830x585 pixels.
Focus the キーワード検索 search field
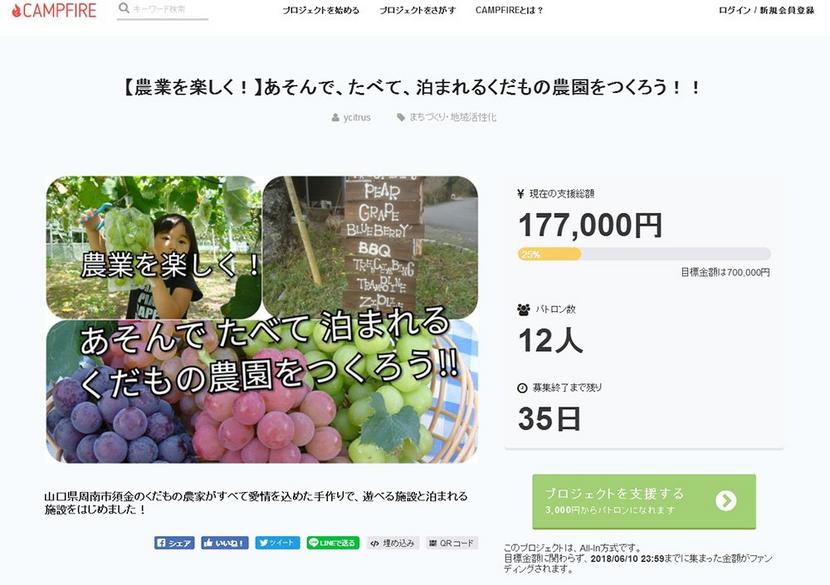(163, 10)
